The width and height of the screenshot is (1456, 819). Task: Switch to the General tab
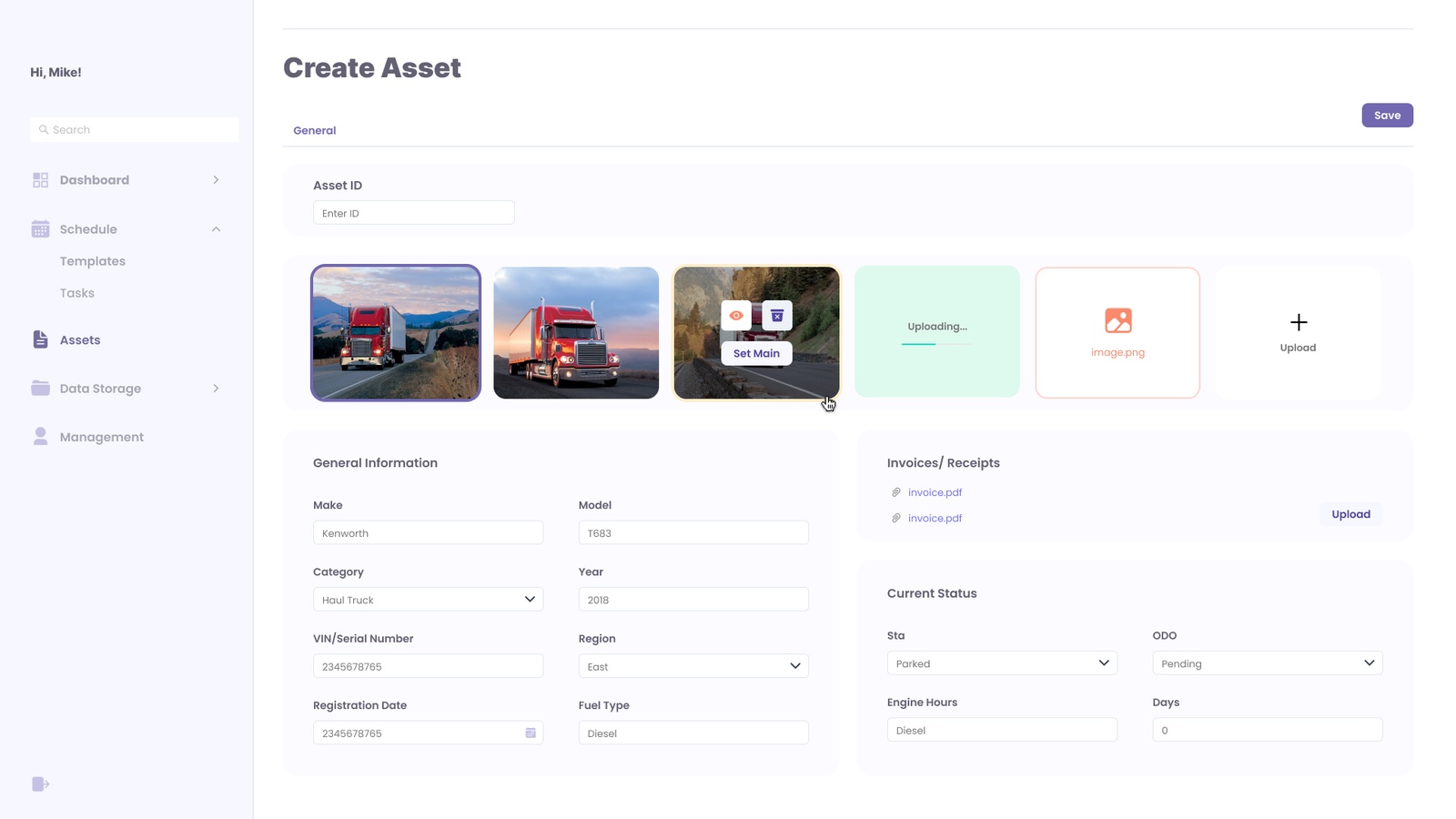pyautogui.click(x=315, y=131)
